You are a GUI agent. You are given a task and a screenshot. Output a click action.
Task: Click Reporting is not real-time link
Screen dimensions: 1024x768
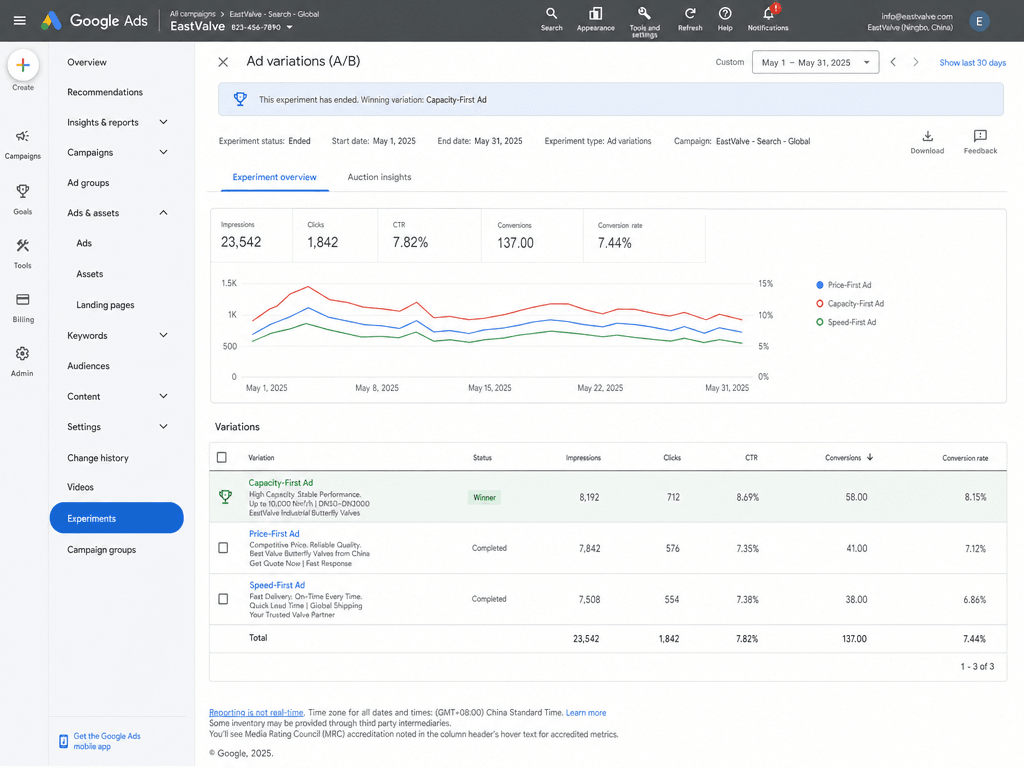[256, 713]
